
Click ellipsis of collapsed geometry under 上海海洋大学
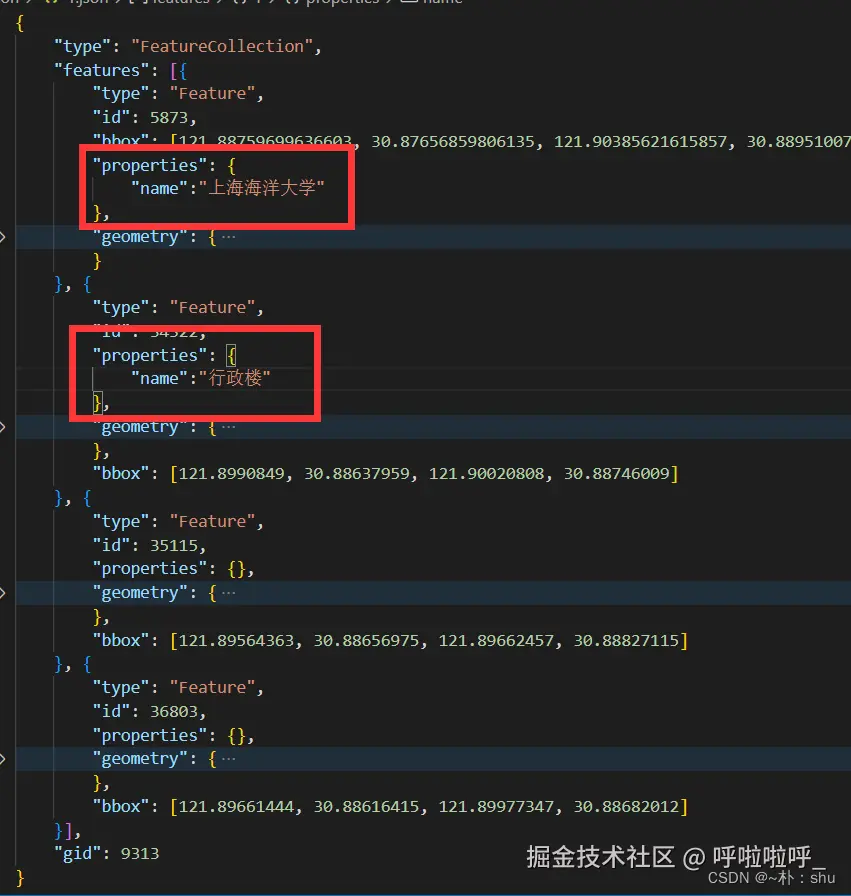[x=228, y=237]
